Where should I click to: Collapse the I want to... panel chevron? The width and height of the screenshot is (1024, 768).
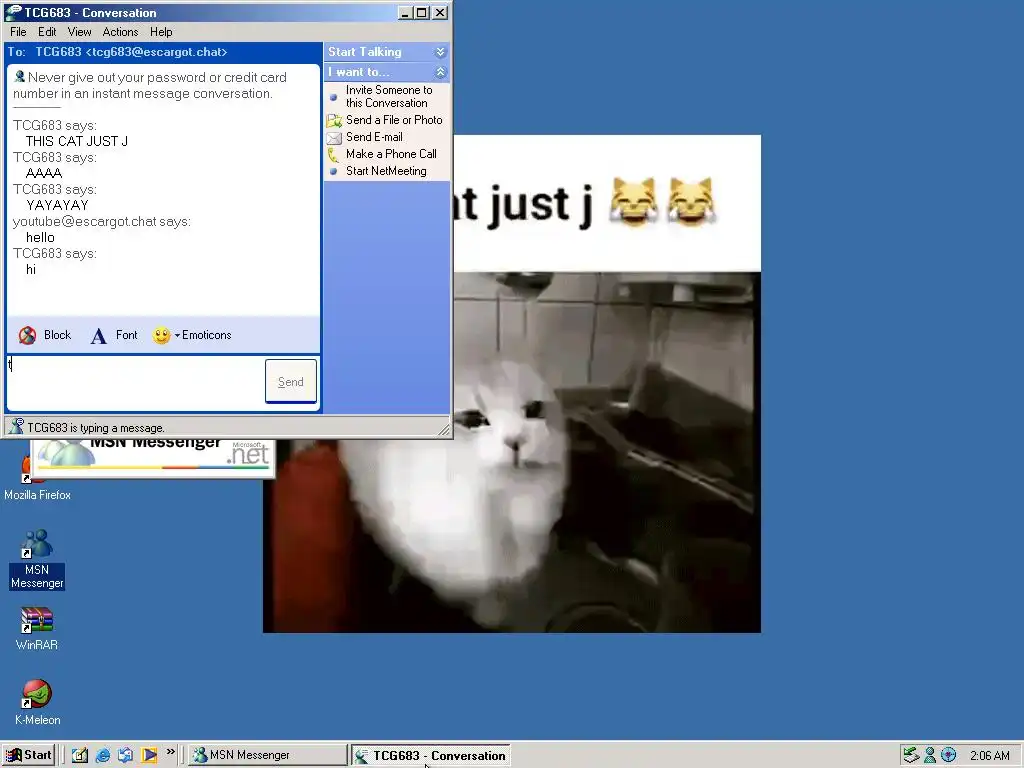pos(440,72)
